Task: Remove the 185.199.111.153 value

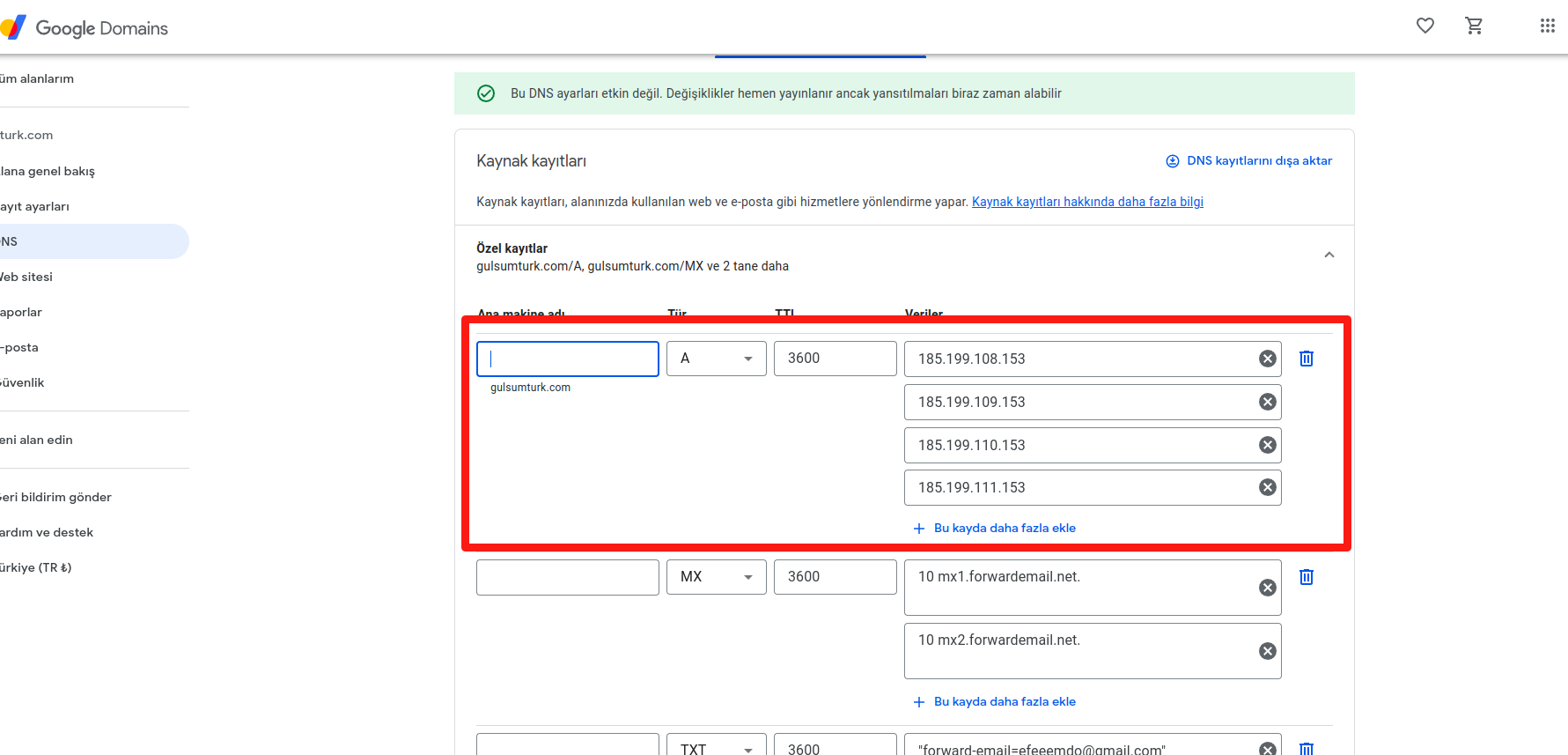Action: (x=1268, y=487)
